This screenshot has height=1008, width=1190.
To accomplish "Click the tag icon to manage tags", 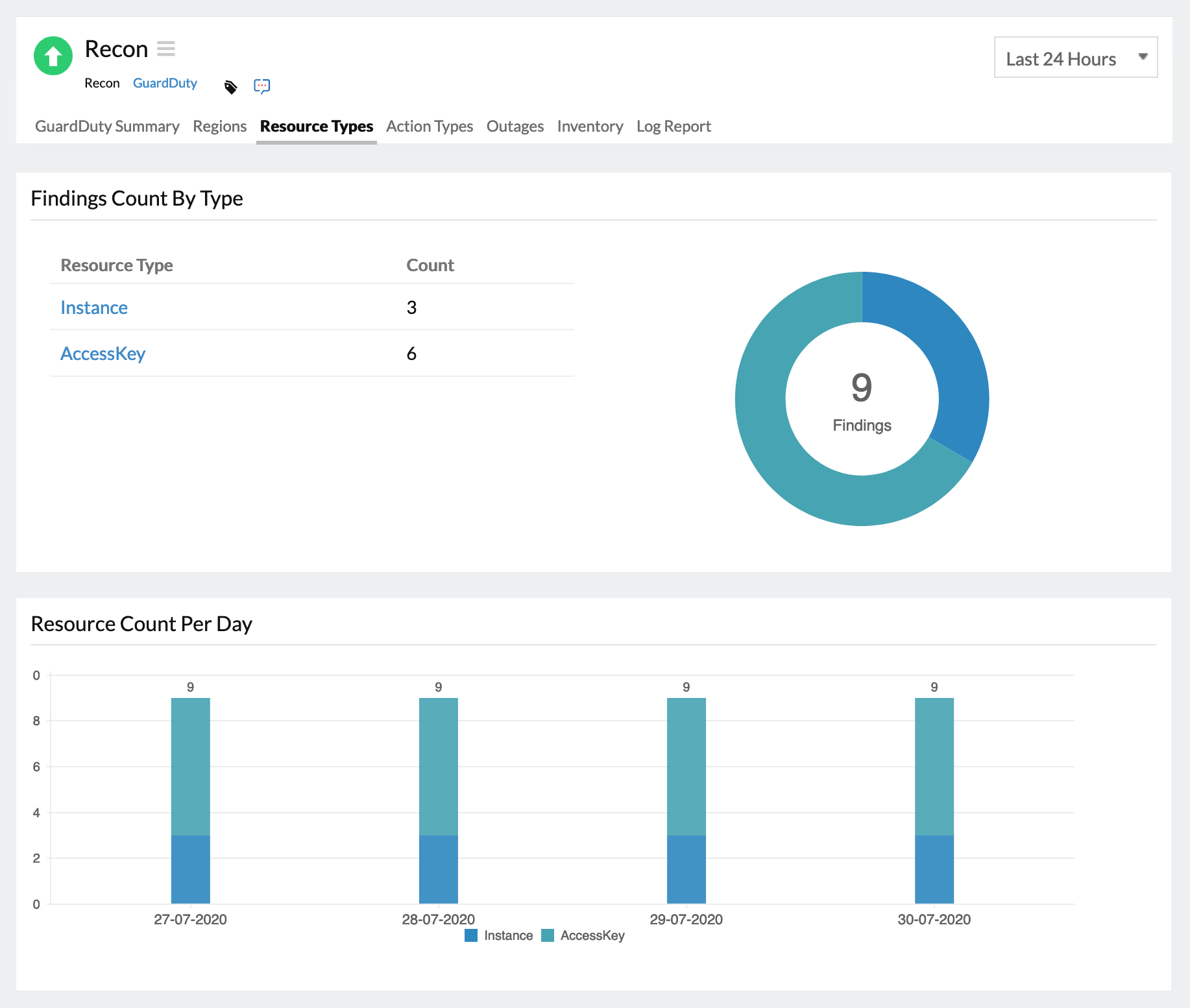I will [230, 86].
